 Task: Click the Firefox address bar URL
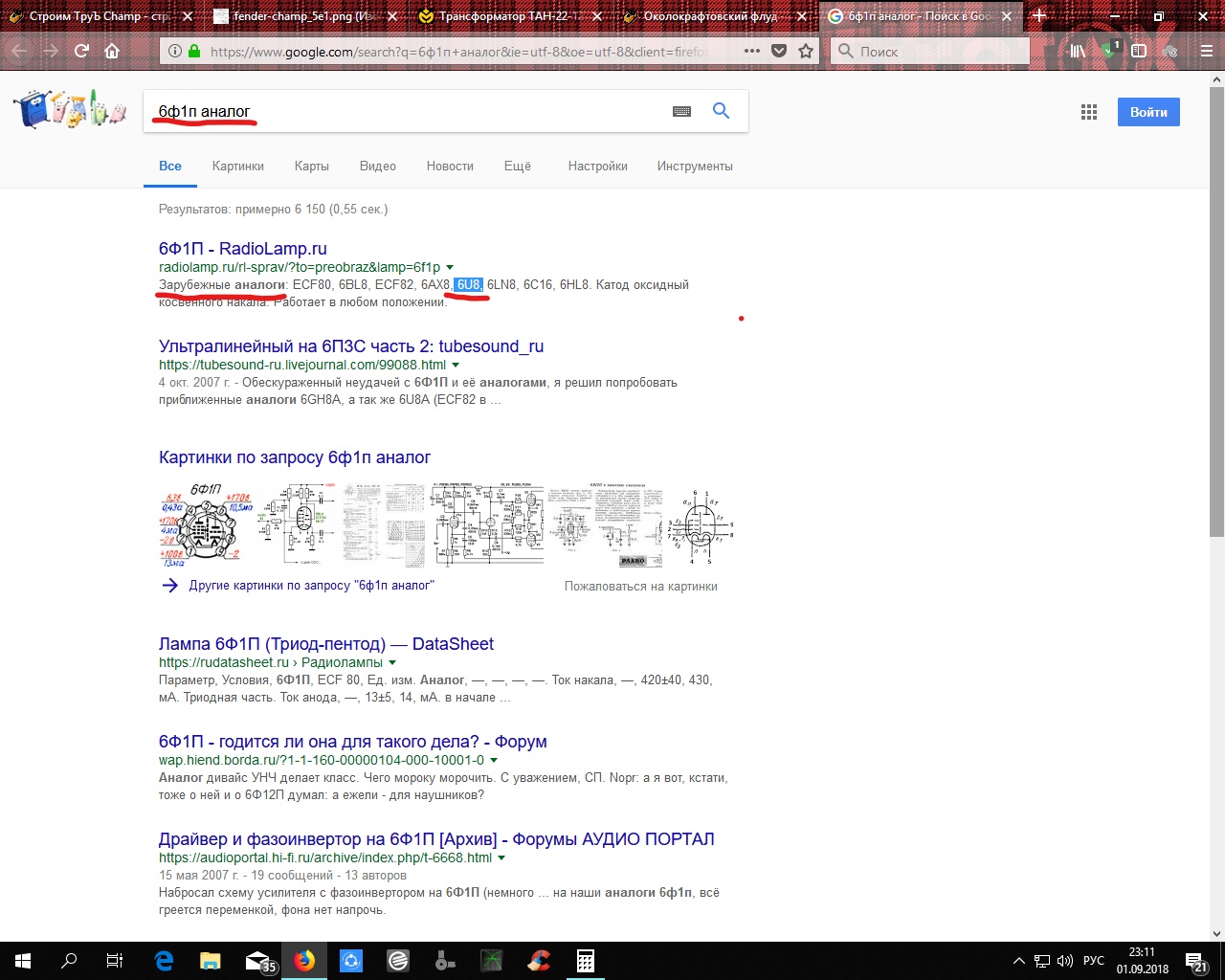click(459, 52)
